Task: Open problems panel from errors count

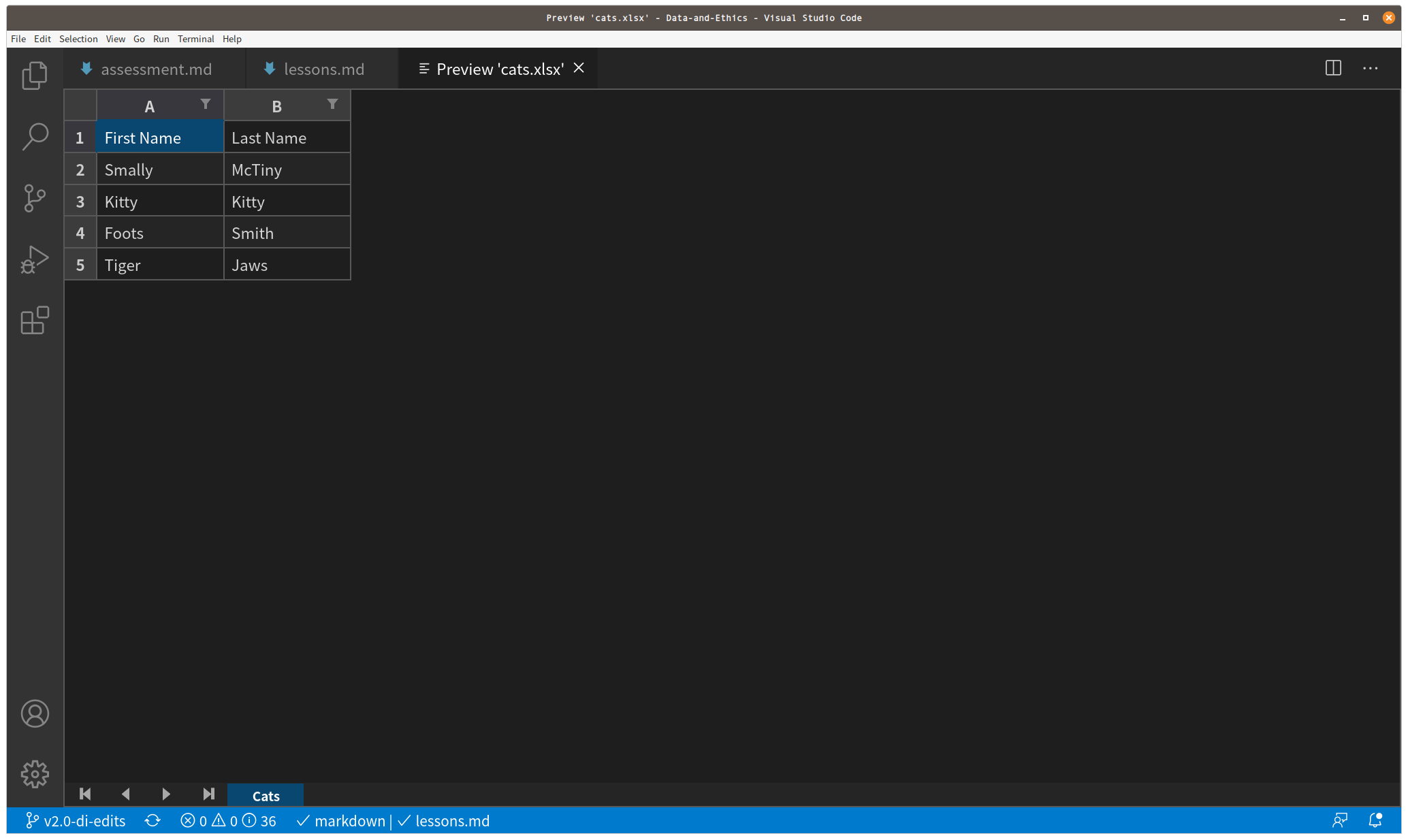Action: tap(228, 821)
